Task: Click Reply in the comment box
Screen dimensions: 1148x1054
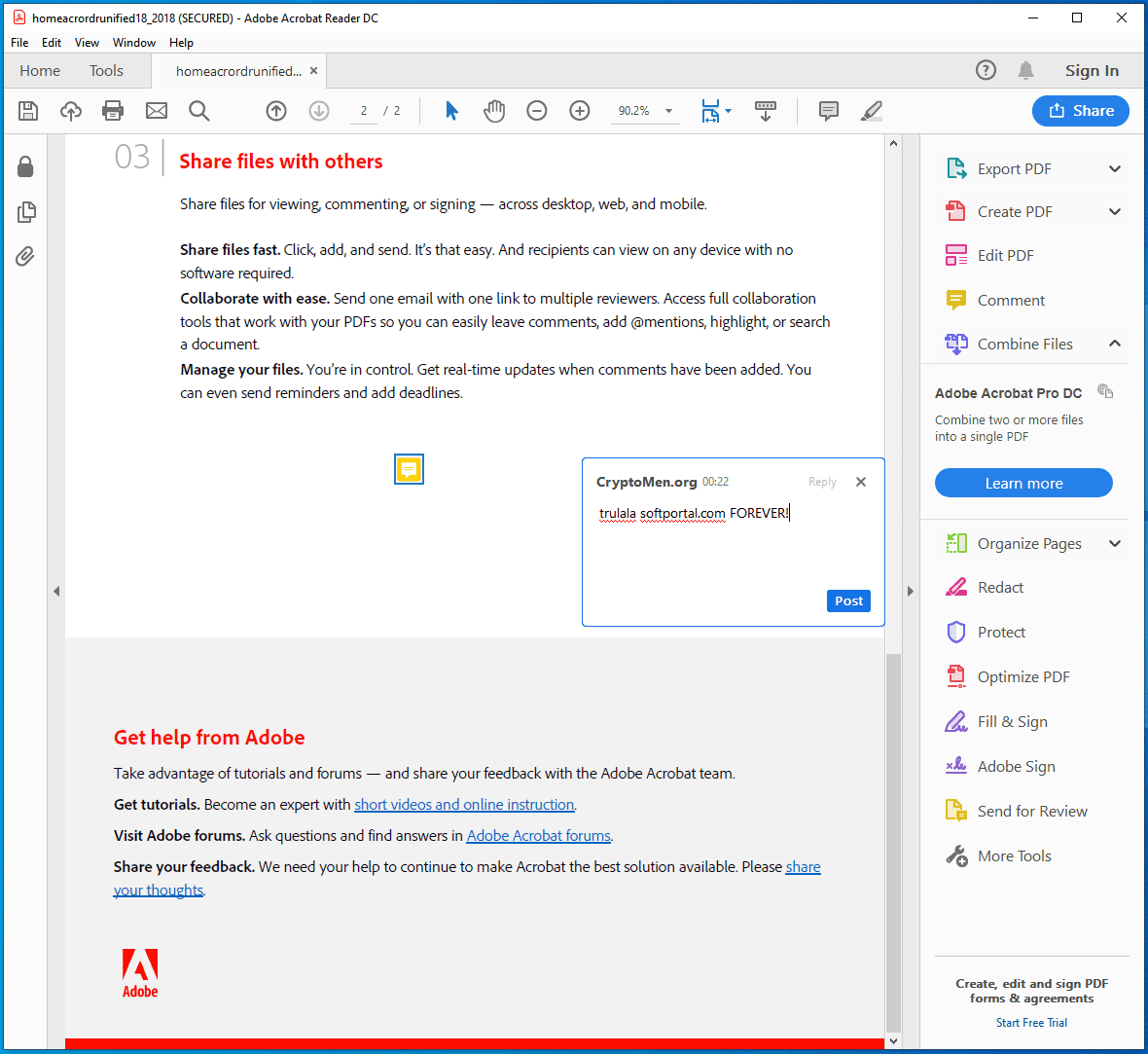Action: pos(822,481)
